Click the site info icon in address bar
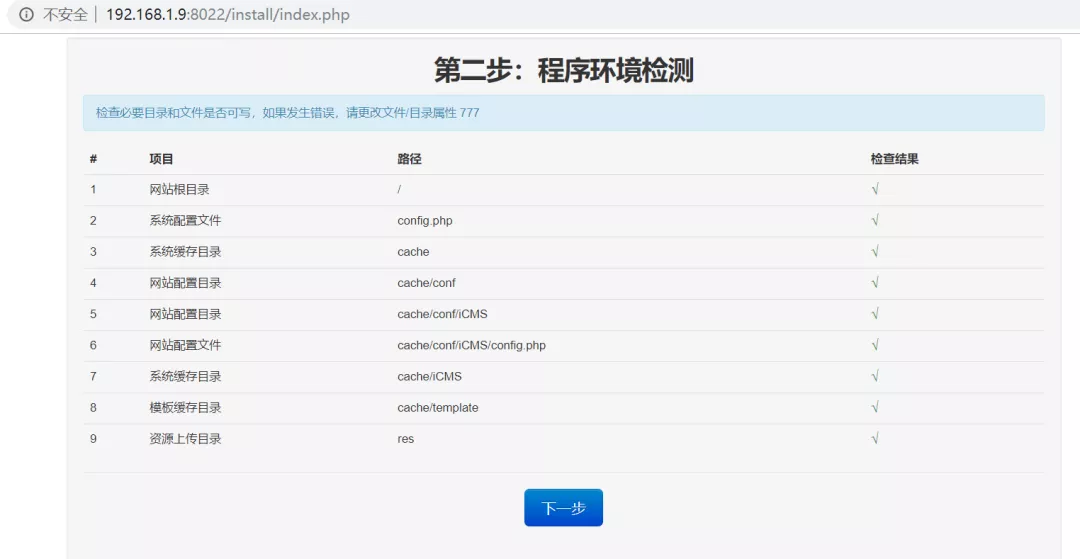 [26, 14]
